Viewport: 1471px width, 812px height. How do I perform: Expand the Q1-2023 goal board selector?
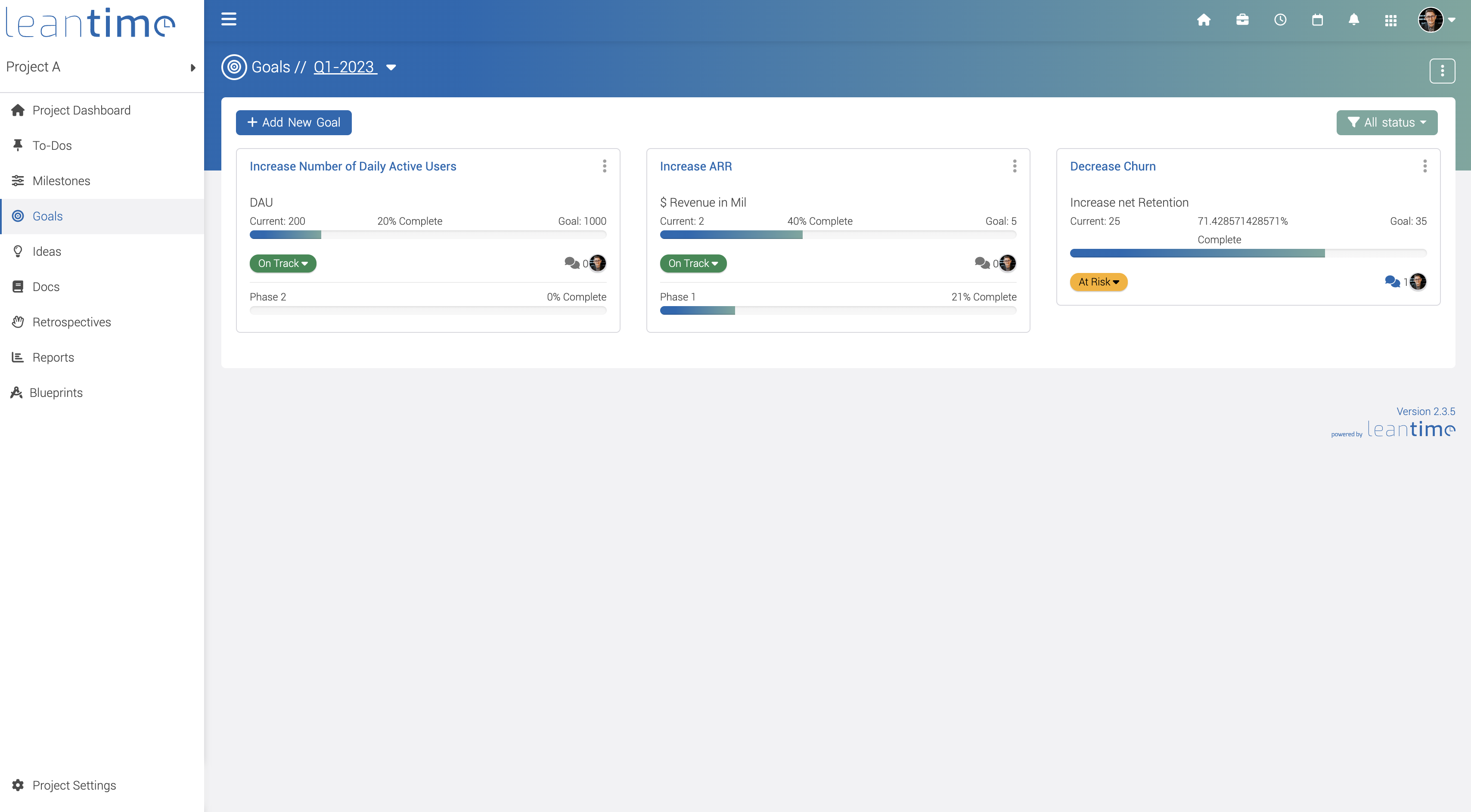tap(391, 68)
